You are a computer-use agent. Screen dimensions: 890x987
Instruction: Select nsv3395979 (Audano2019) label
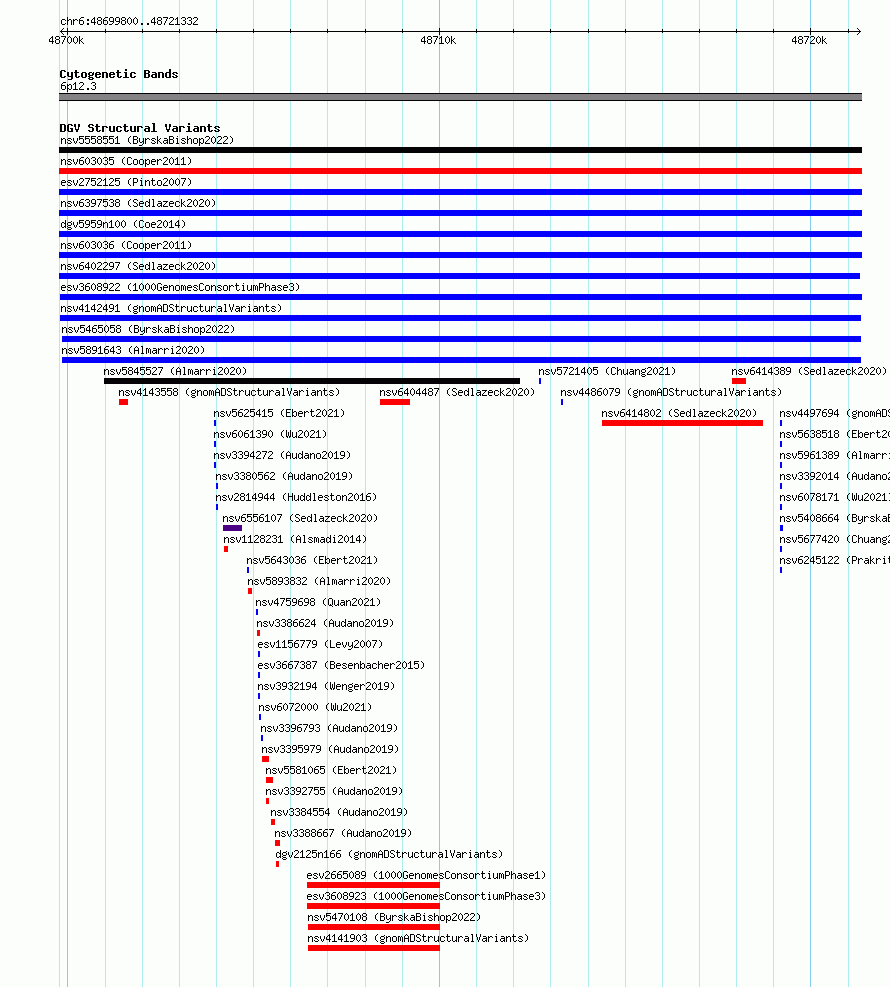click(x=330, y=749)
